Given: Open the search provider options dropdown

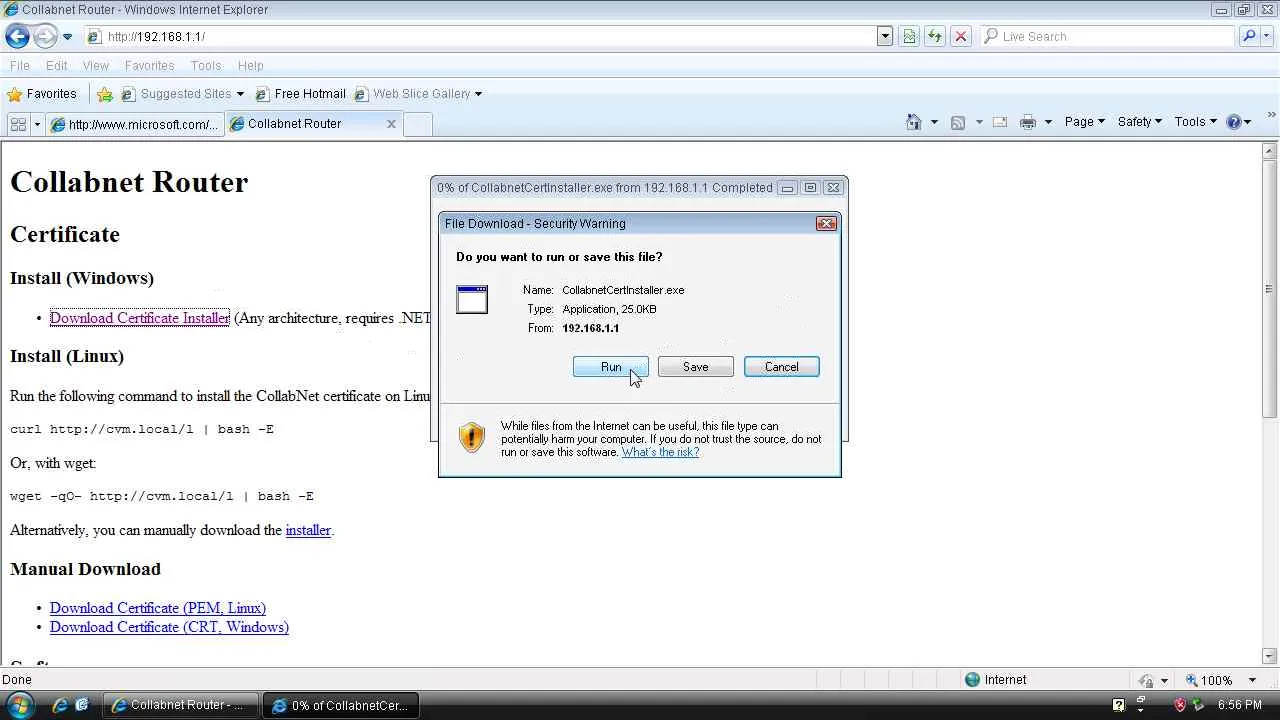Looking at the screenshot, I should (1267, 37).
